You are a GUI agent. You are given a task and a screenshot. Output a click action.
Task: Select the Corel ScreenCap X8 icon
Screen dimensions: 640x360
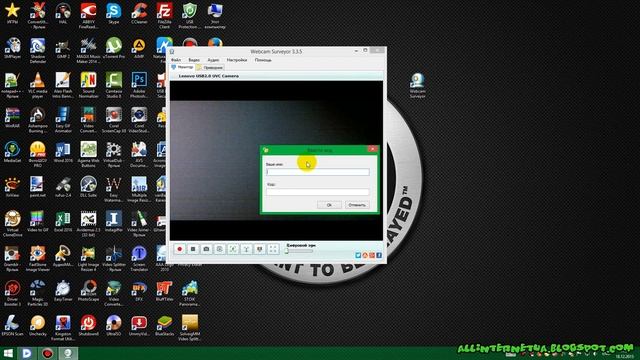point(114,120)
